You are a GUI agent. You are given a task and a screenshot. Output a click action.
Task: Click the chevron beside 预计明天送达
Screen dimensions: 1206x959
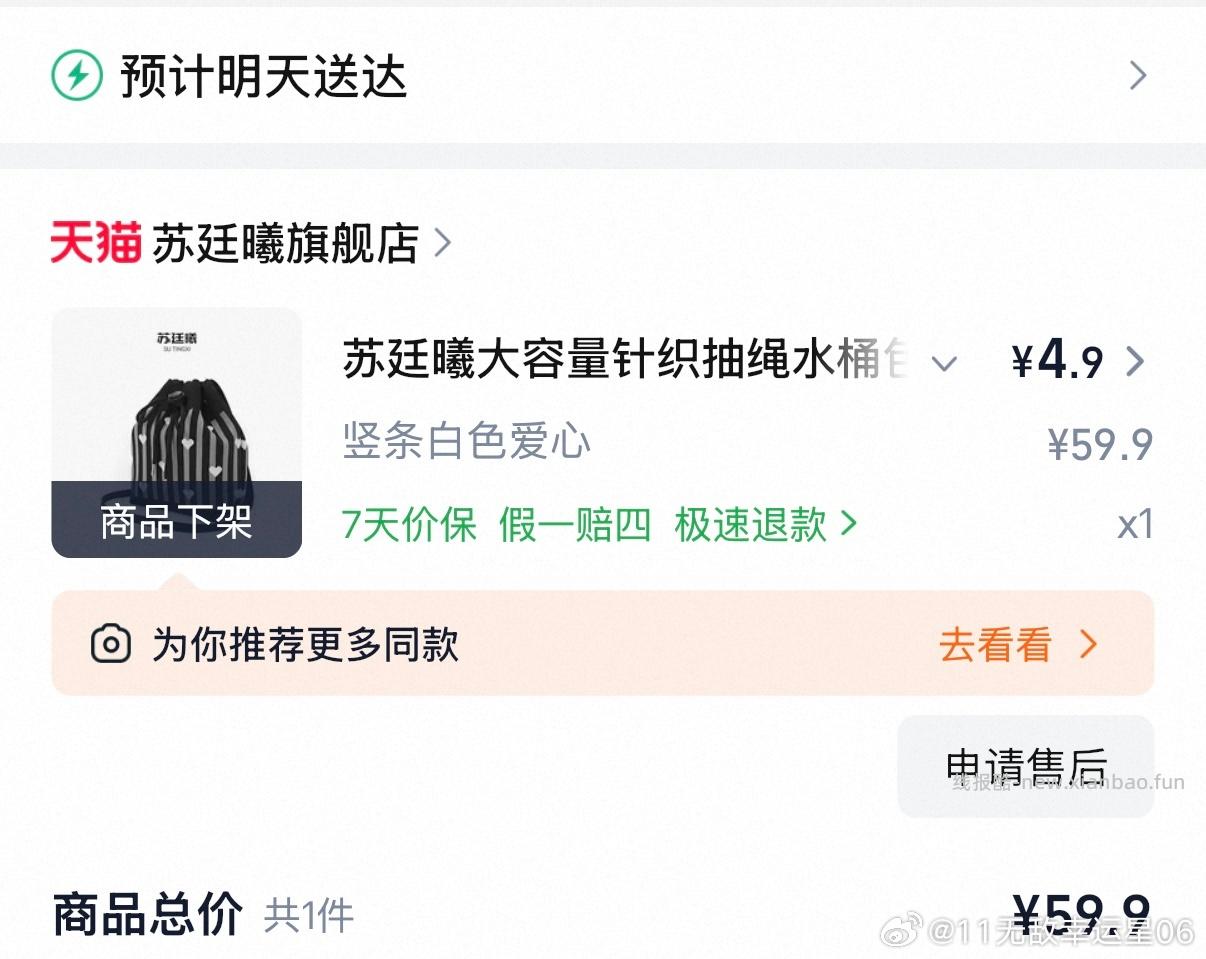point(1138,75)
